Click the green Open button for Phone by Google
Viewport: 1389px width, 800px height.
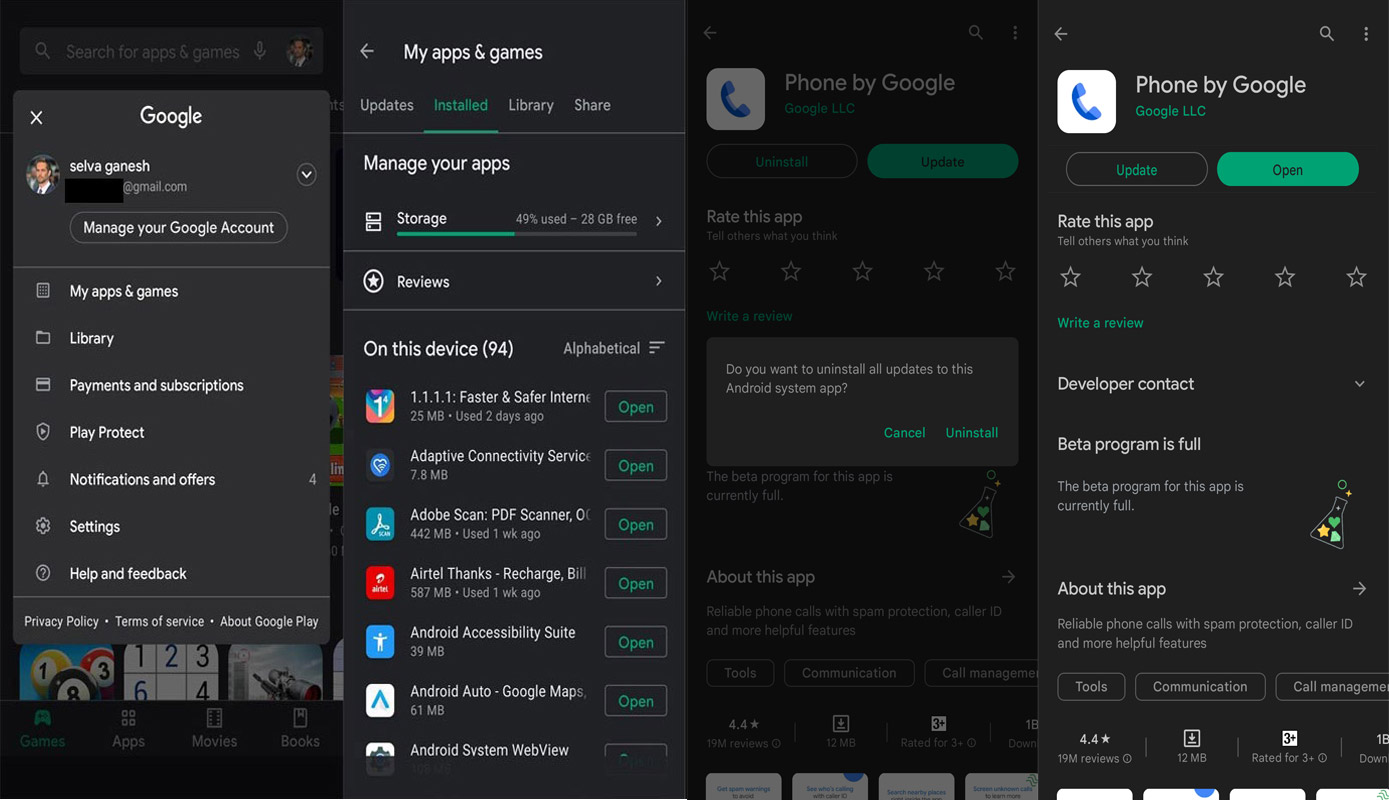click(x=1288, y=170)
